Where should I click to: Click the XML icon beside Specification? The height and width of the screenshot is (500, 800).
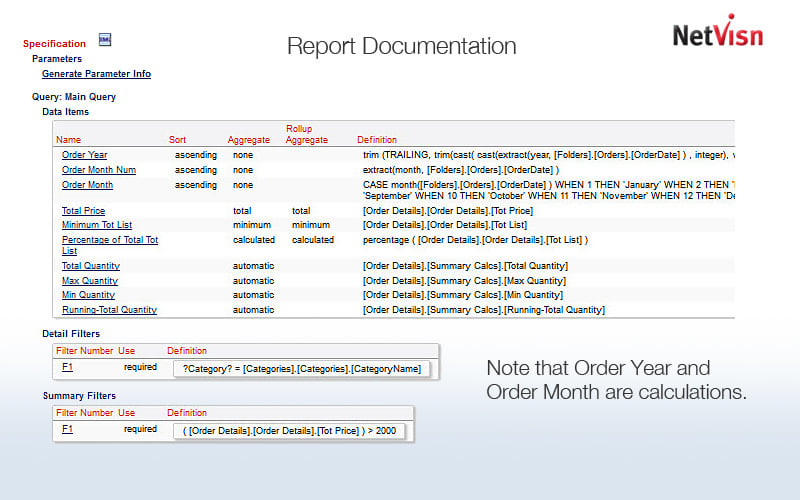click(x=105, y=40)
